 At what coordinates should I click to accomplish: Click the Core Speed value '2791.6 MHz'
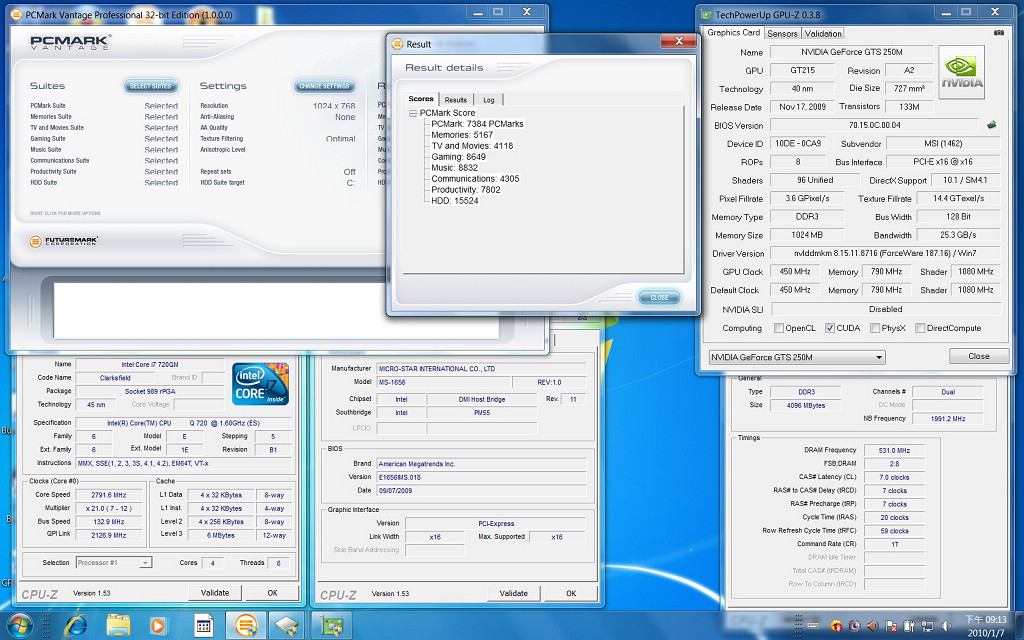(x=108, y=495)
